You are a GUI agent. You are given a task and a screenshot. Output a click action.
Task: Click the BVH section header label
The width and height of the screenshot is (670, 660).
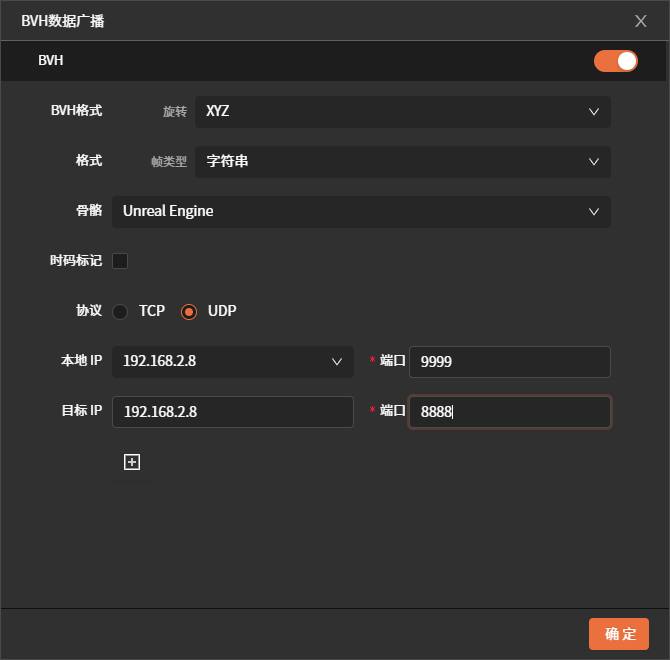50,61
